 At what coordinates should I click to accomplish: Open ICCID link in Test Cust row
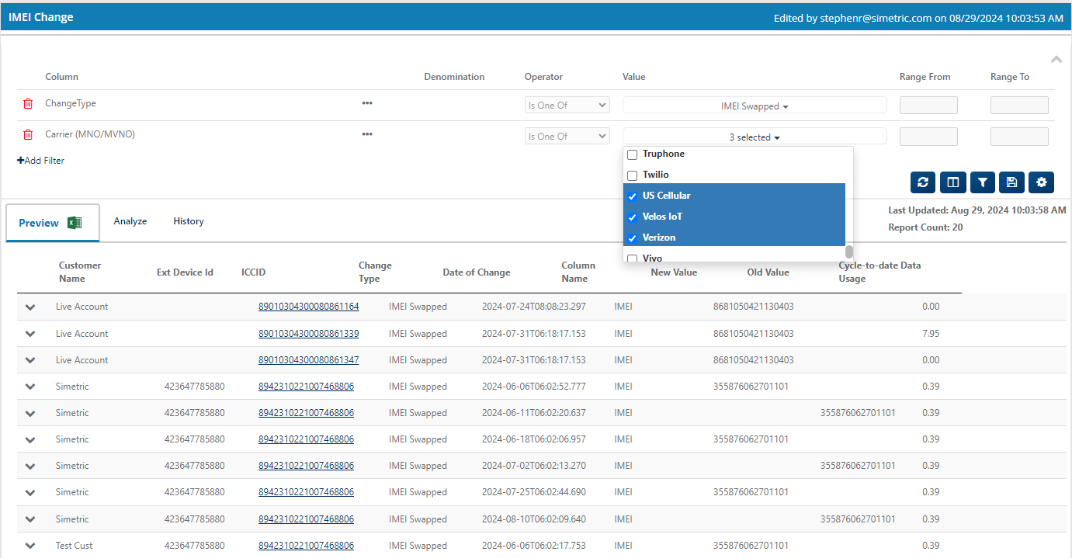(306, 546)
